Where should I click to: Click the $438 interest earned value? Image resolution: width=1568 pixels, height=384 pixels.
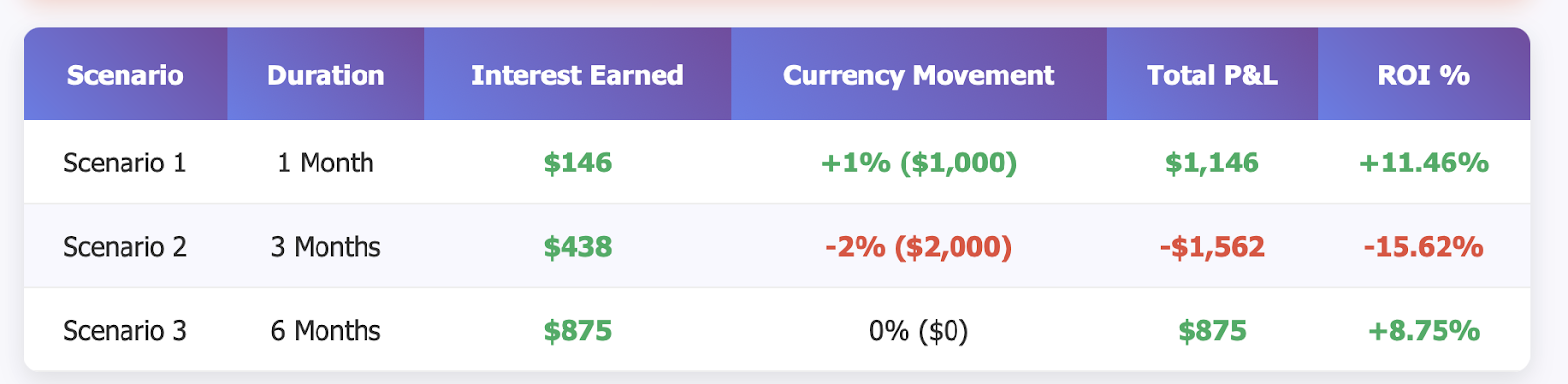pyautogui.click(x=578, y=247)
